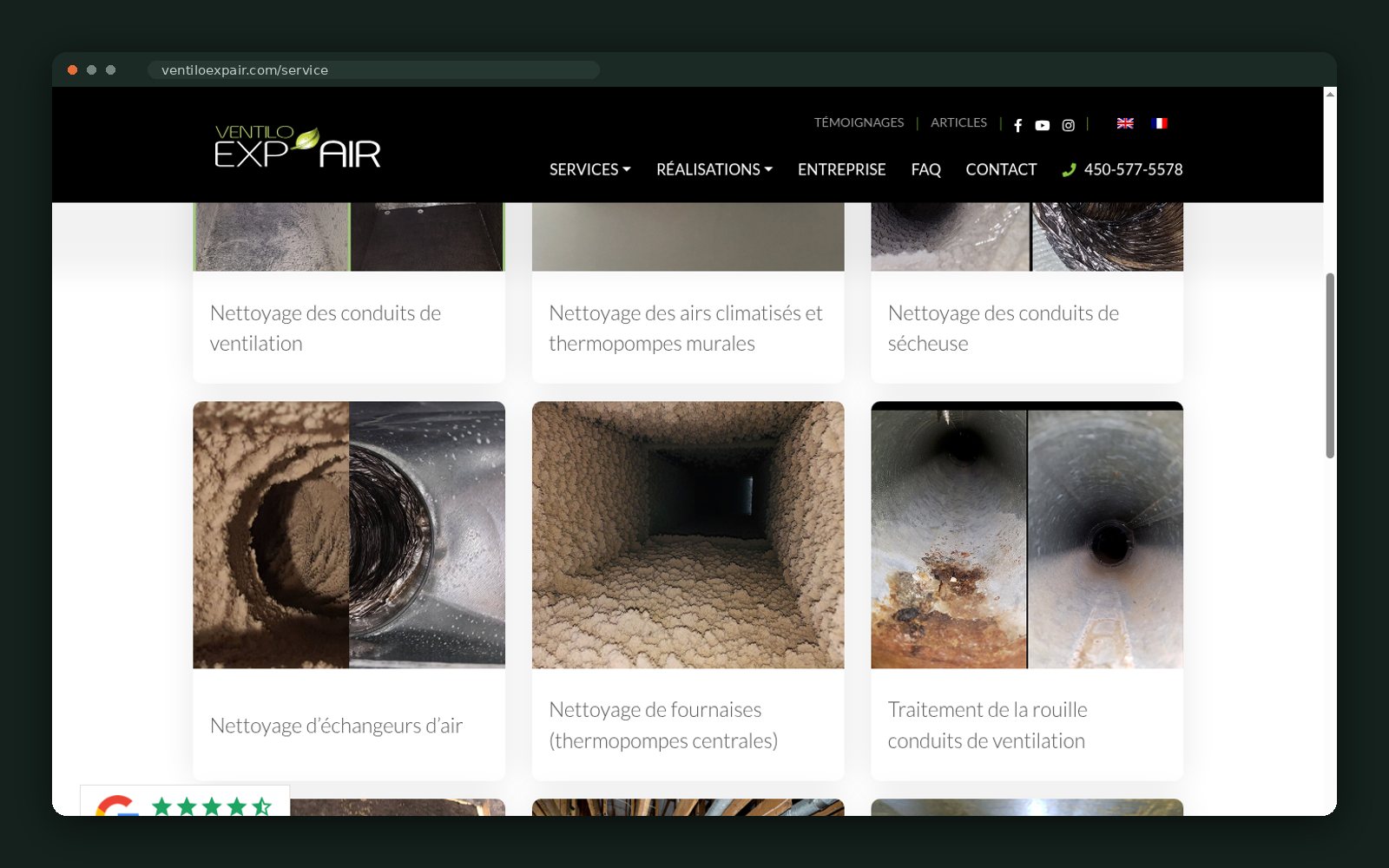The height and width of the screenshot is (868, 1389).
Task: Open the Facebook page icon
Action: coord(1017,125)
